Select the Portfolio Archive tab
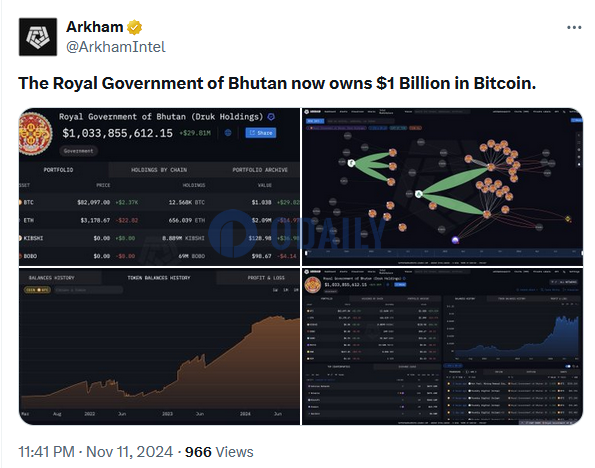 (x=260, y=170)
